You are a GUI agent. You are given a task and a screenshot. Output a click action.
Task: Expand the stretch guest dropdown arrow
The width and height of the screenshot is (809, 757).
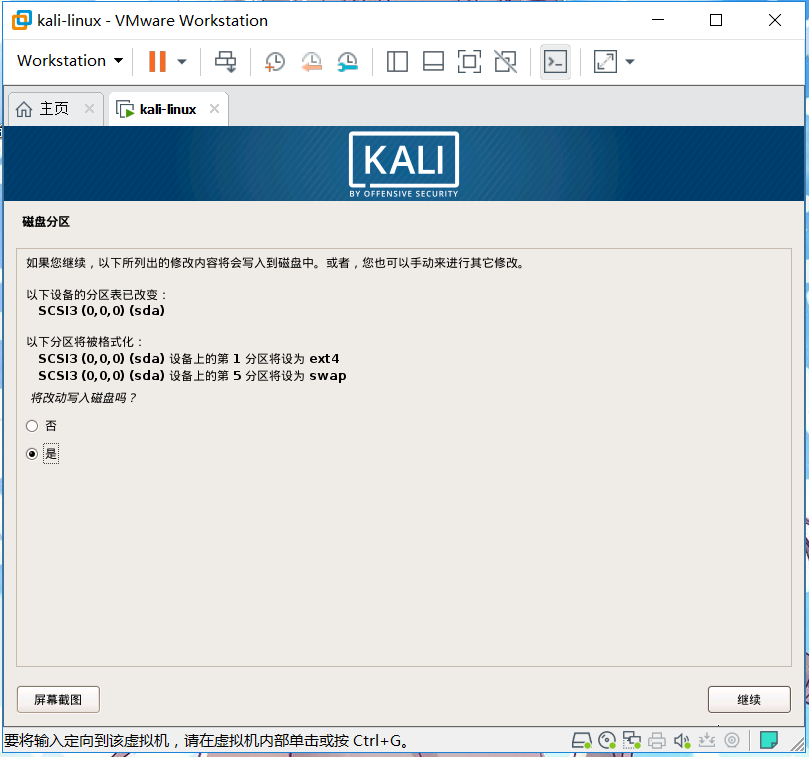click(x=629, y=61)
